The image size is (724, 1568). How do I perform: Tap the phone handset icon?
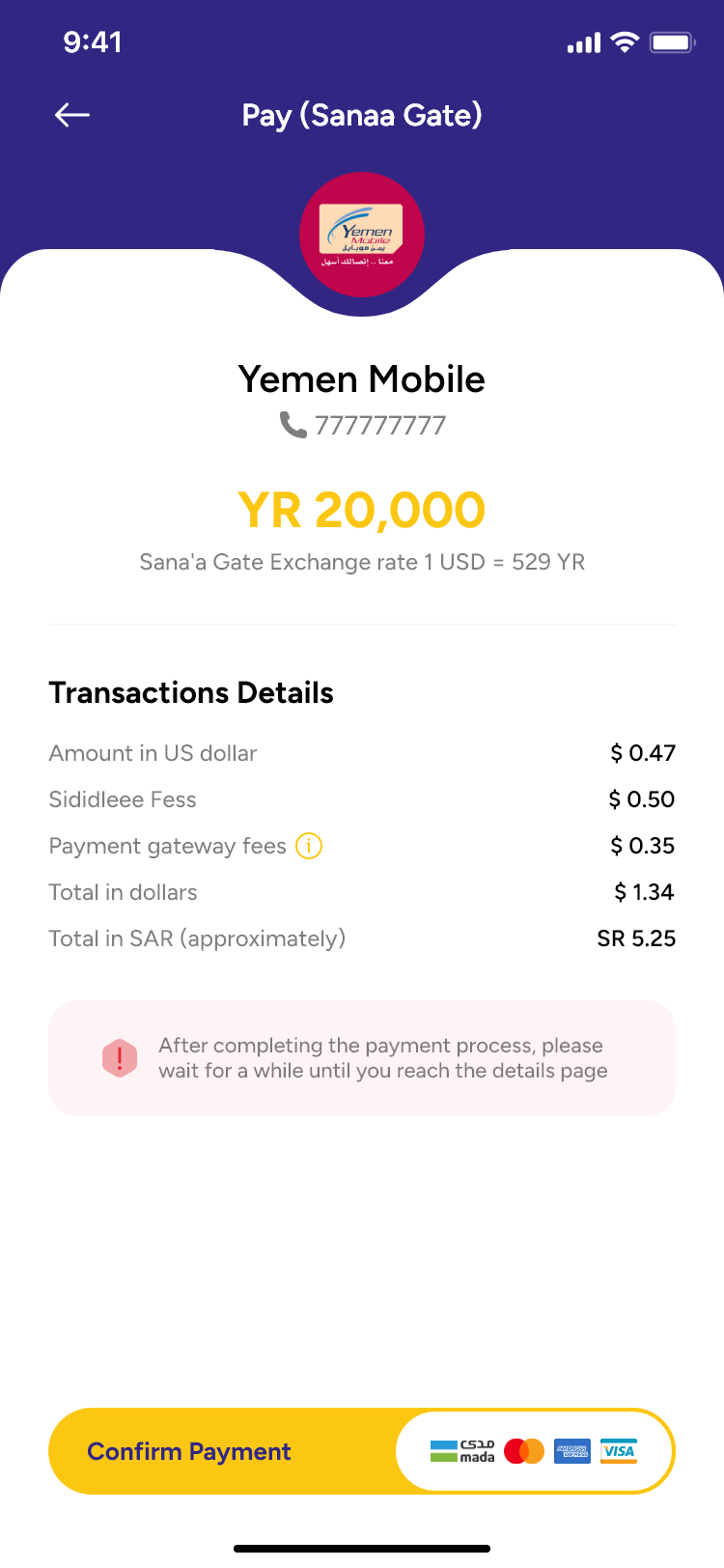[x=292, y=425]
